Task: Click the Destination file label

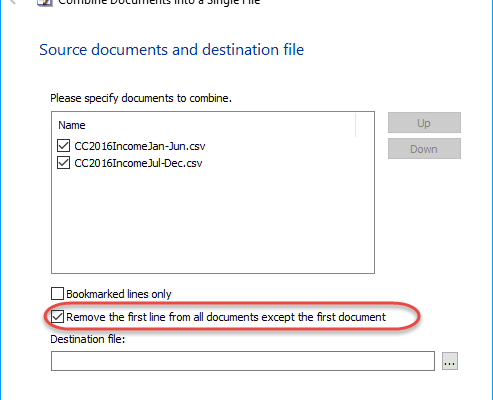Action: 87,339
